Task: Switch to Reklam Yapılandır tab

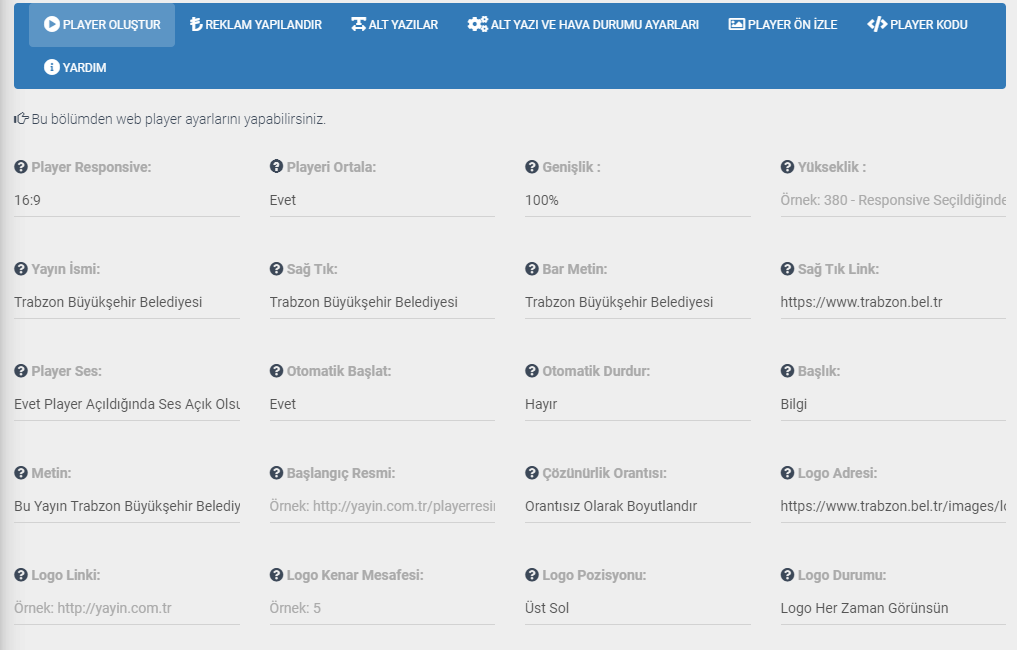Action: click(256, 25)
